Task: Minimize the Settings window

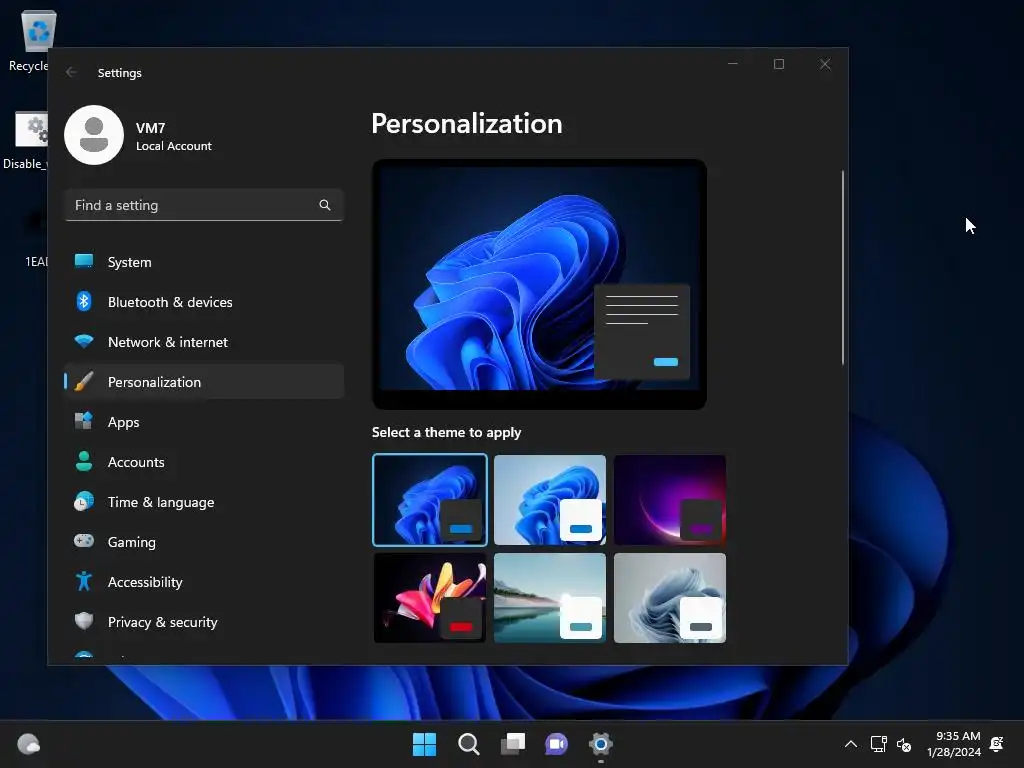Action: click(x=733, y=64)
